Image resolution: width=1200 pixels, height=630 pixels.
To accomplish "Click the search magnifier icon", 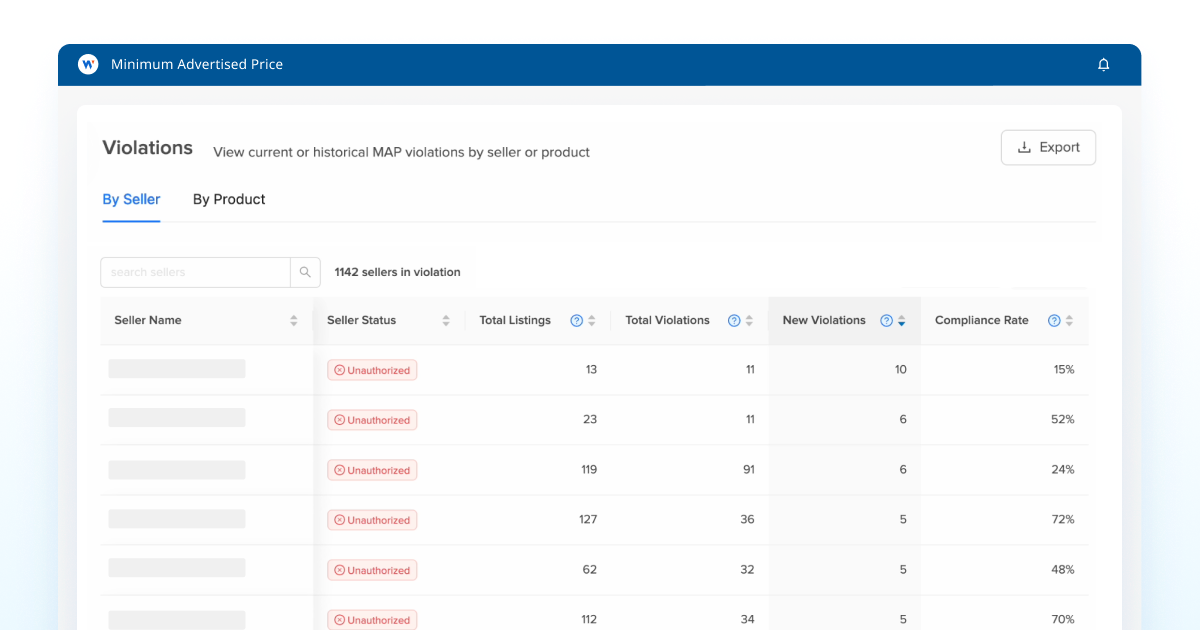I will pos(305,271).
